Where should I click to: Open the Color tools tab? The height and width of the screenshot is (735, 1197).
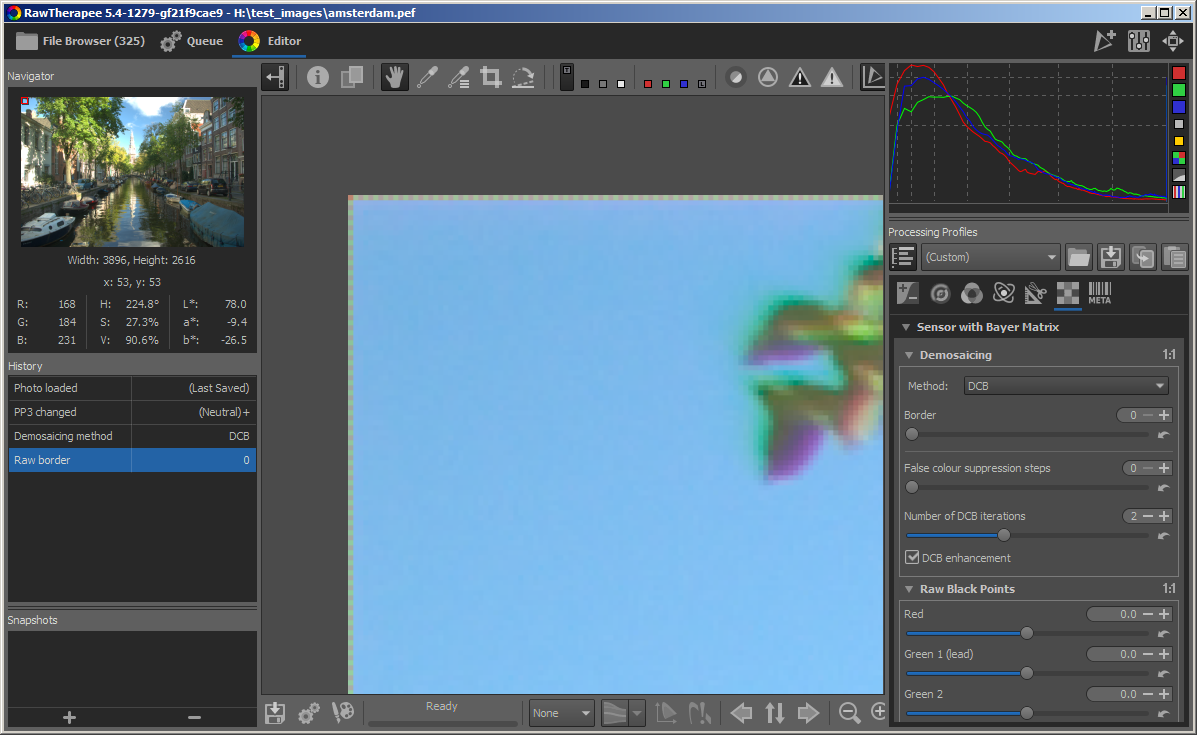[x=971, y=293]
